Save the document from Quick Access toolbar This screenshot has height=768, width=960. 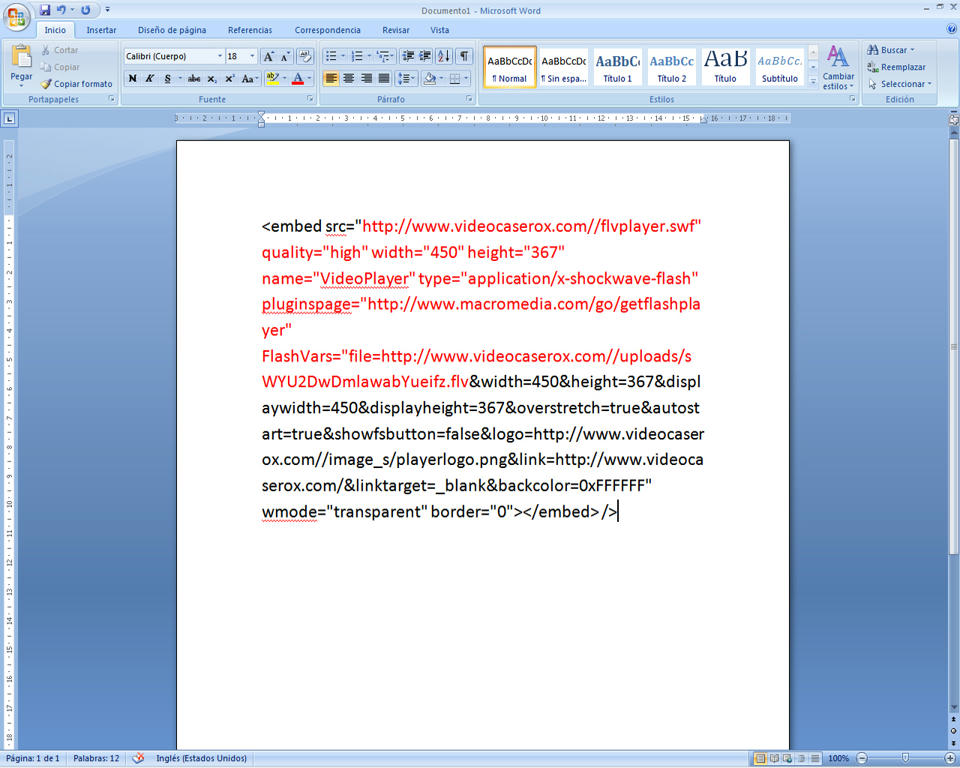click(46, 10)
